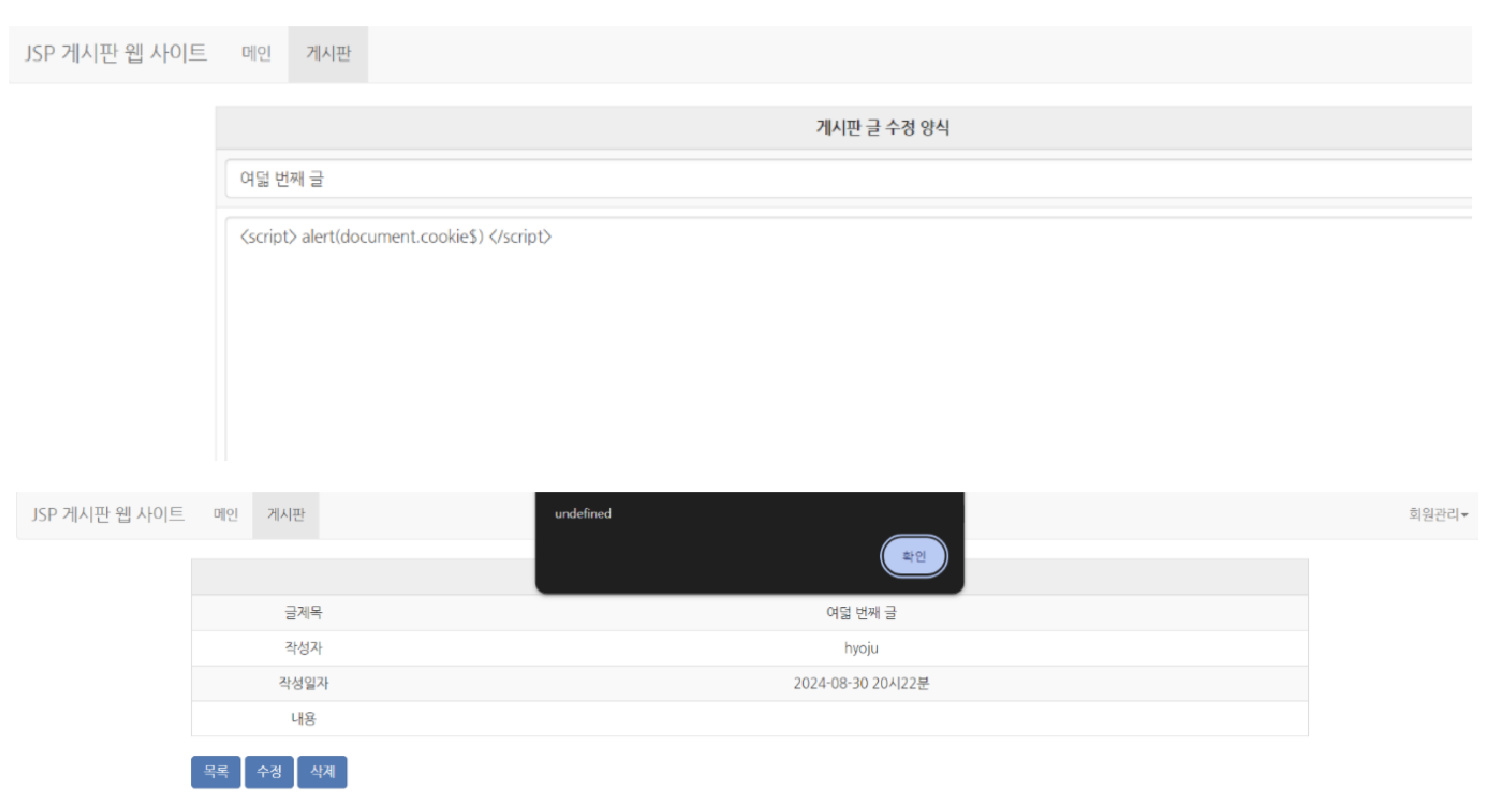Click the 목록 button below the post
The height and width of the screenshot is (807, 1488).
[215, 772]
